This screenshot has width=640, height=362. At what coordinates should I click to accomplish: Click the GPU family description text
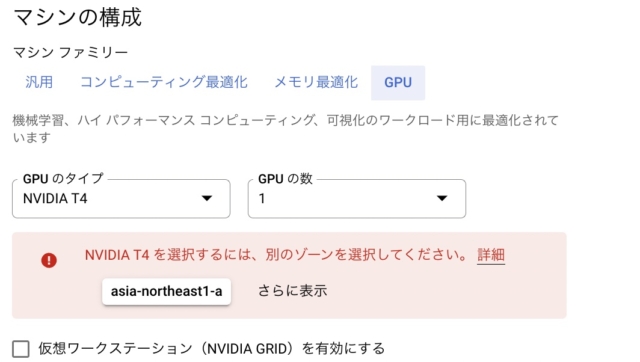(285, 129)
